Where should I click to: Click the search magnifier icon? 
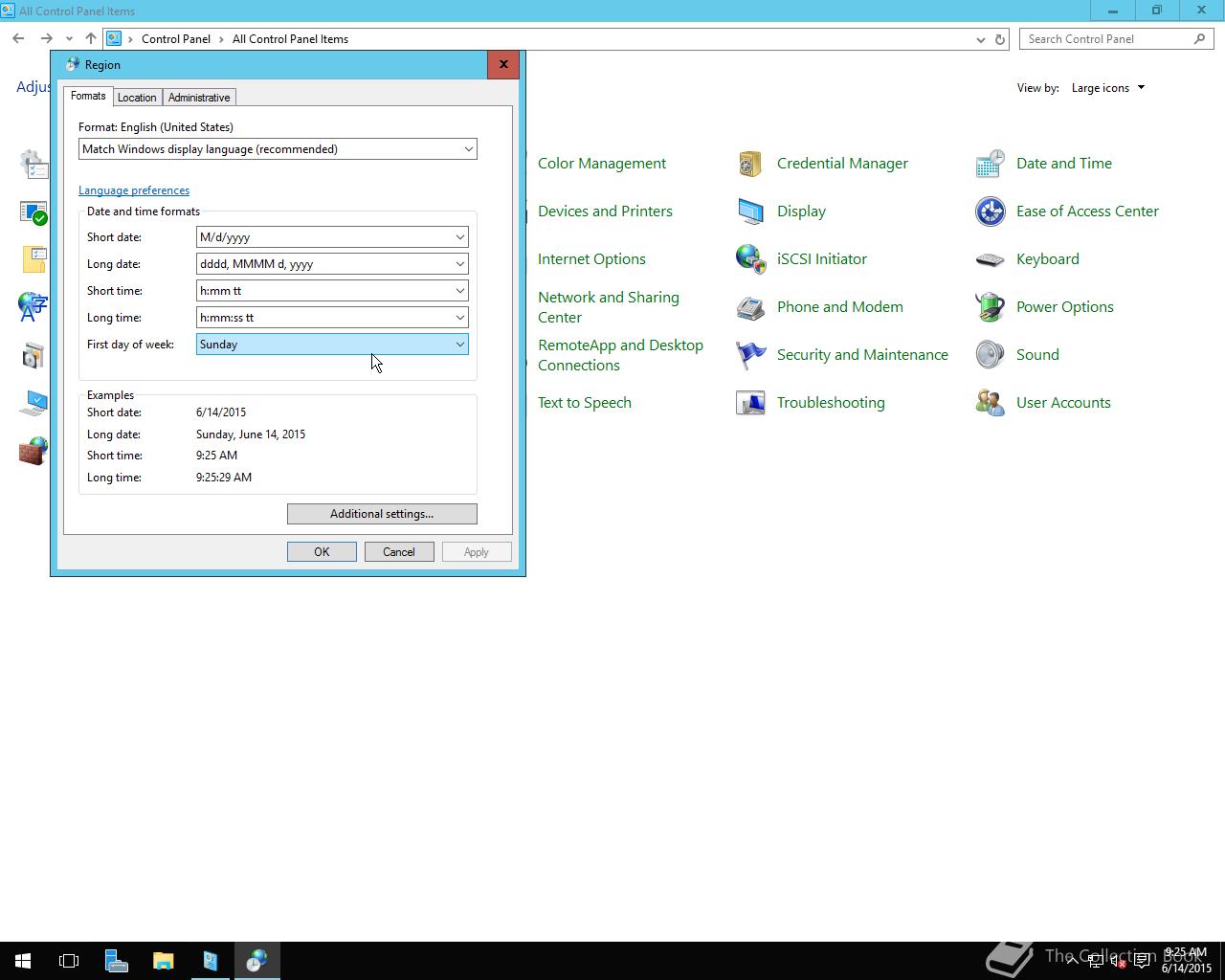[x=1199, y=39]
